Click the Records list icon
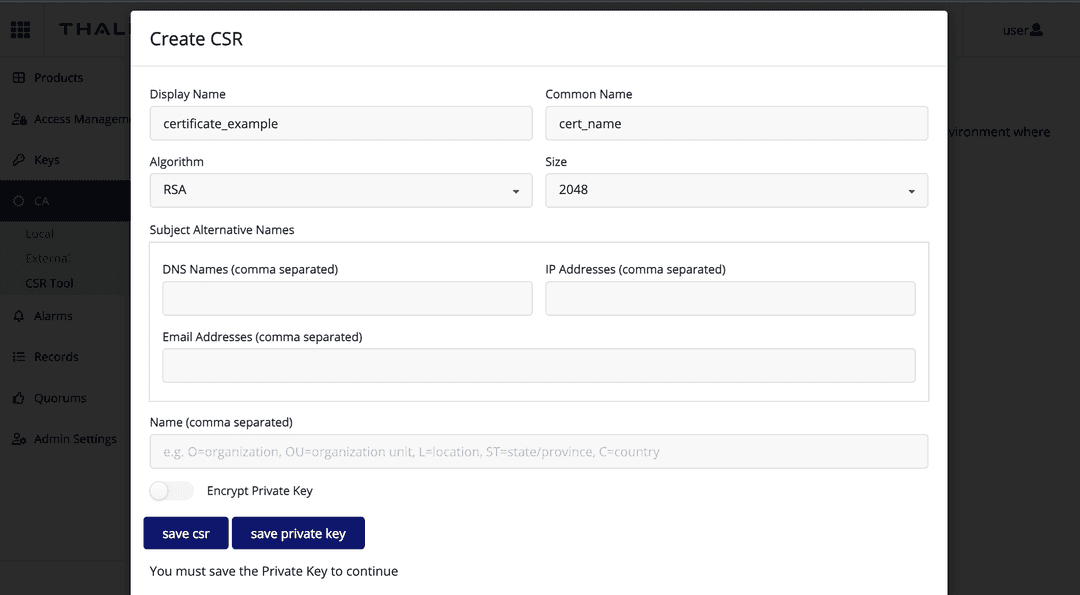The height and width of the screenshot is (595, 1080). tap(19, 357)
